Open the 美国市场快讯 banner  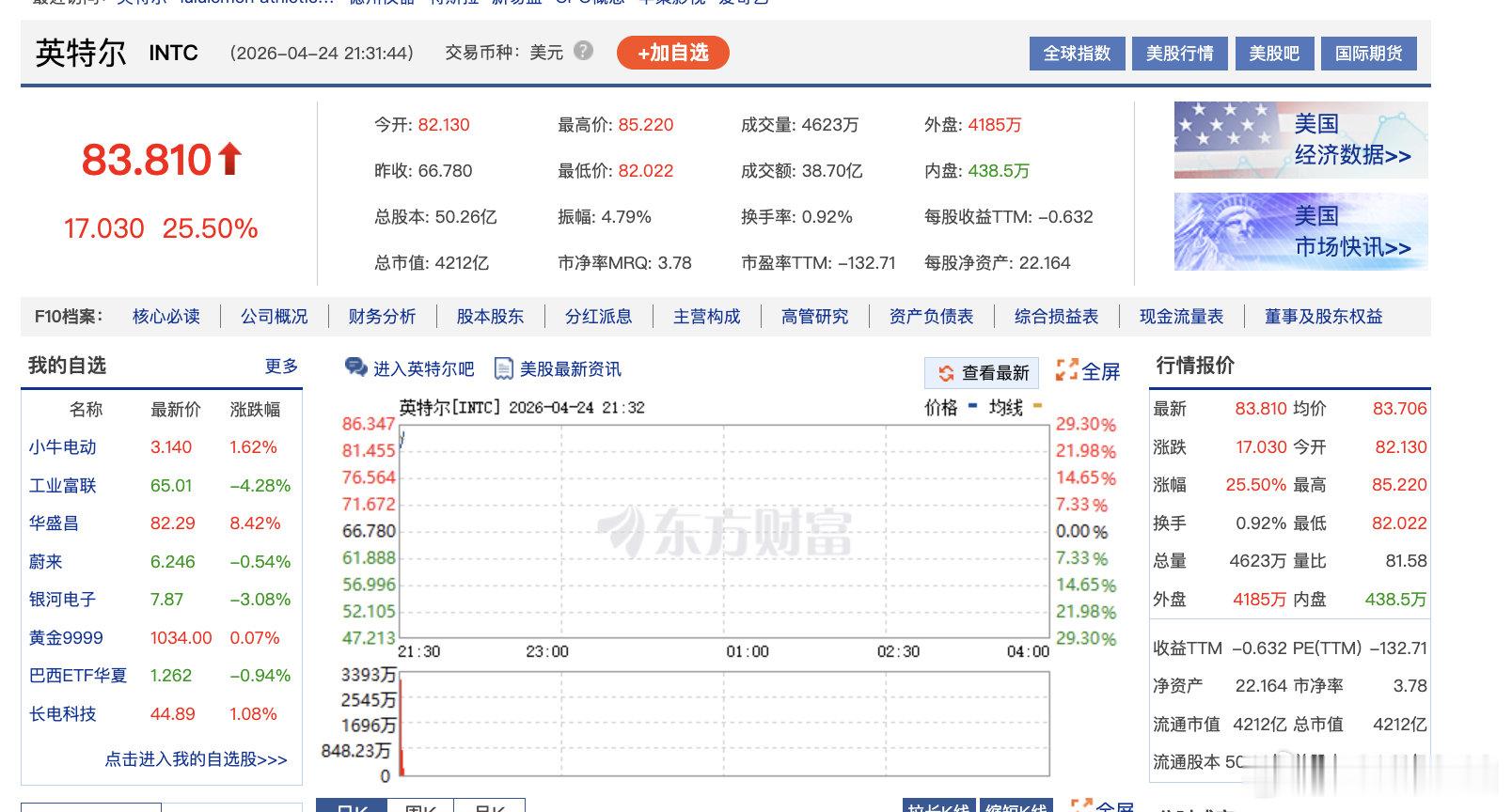tap(1301, 231)
